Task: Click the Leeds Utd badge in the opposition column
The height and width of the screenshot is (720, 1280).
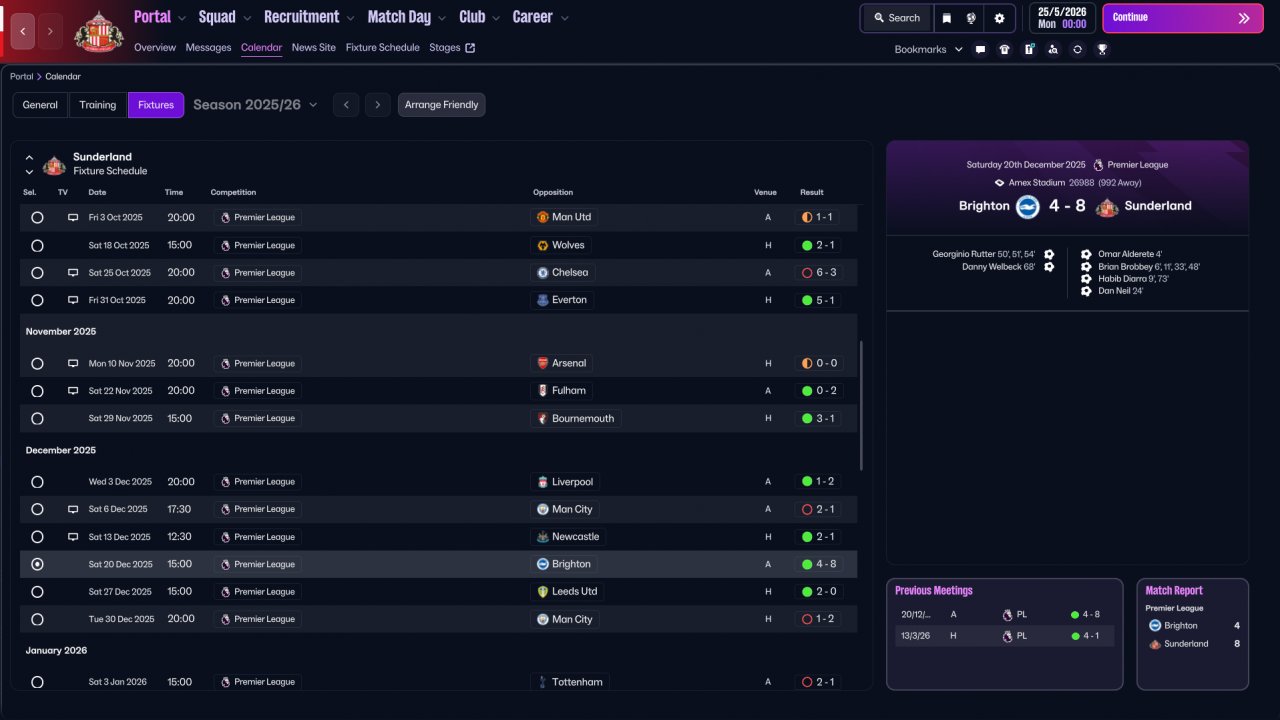Action: (542, 592)
